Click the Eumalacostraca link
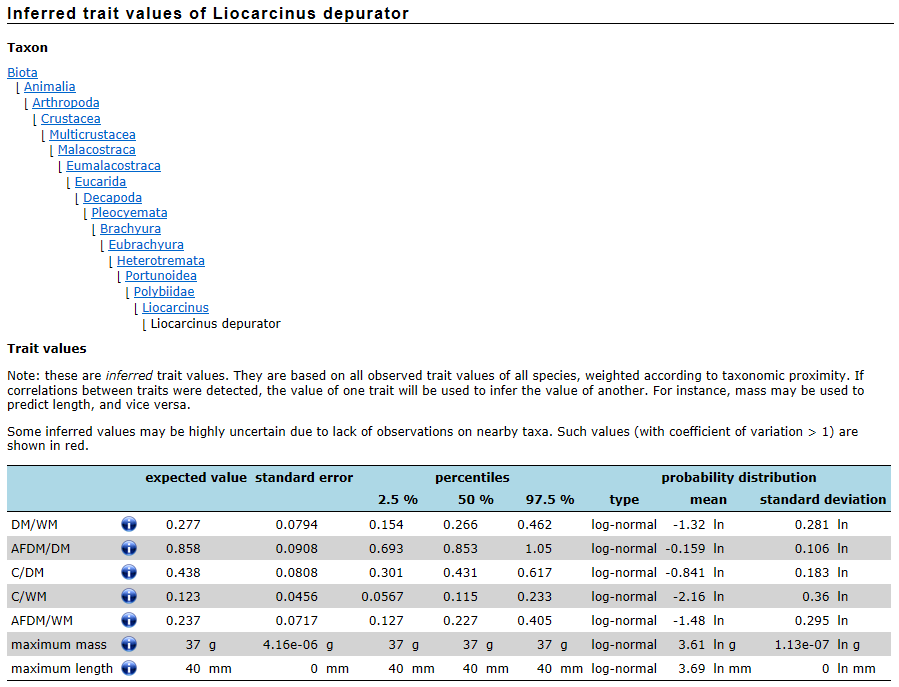Image resolution: width=899 pixels, height=687 pixels. tap(113, 166)
